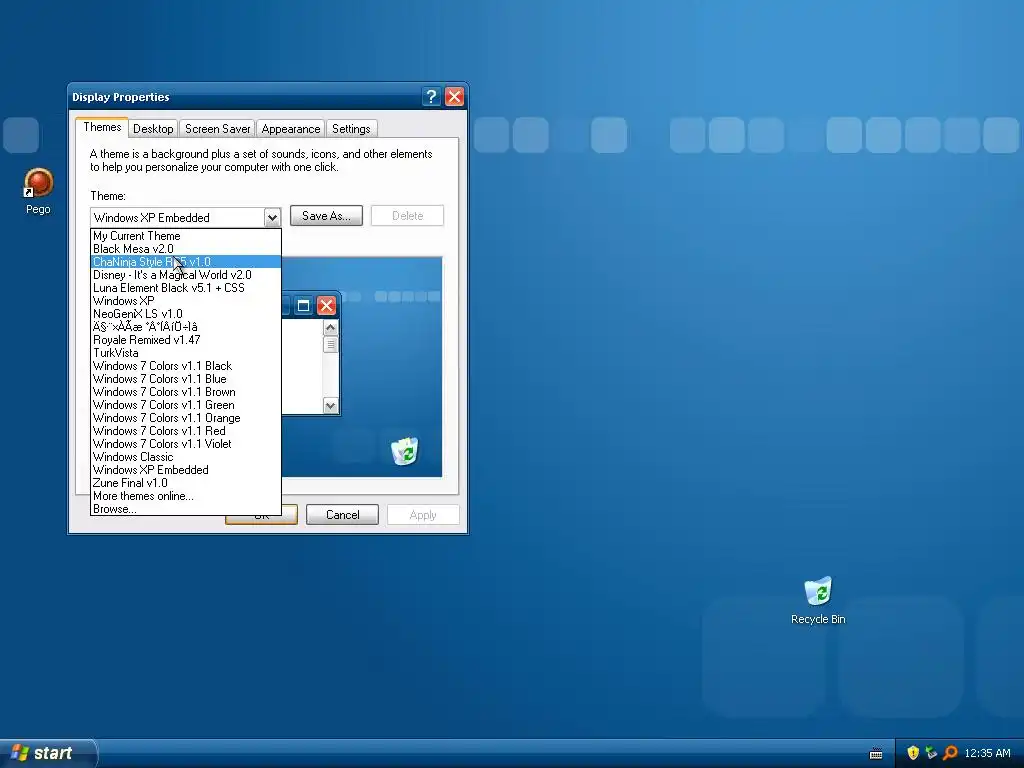
Task: Open the Pego desktop shortcut icon
Action: tap(38, 190)
